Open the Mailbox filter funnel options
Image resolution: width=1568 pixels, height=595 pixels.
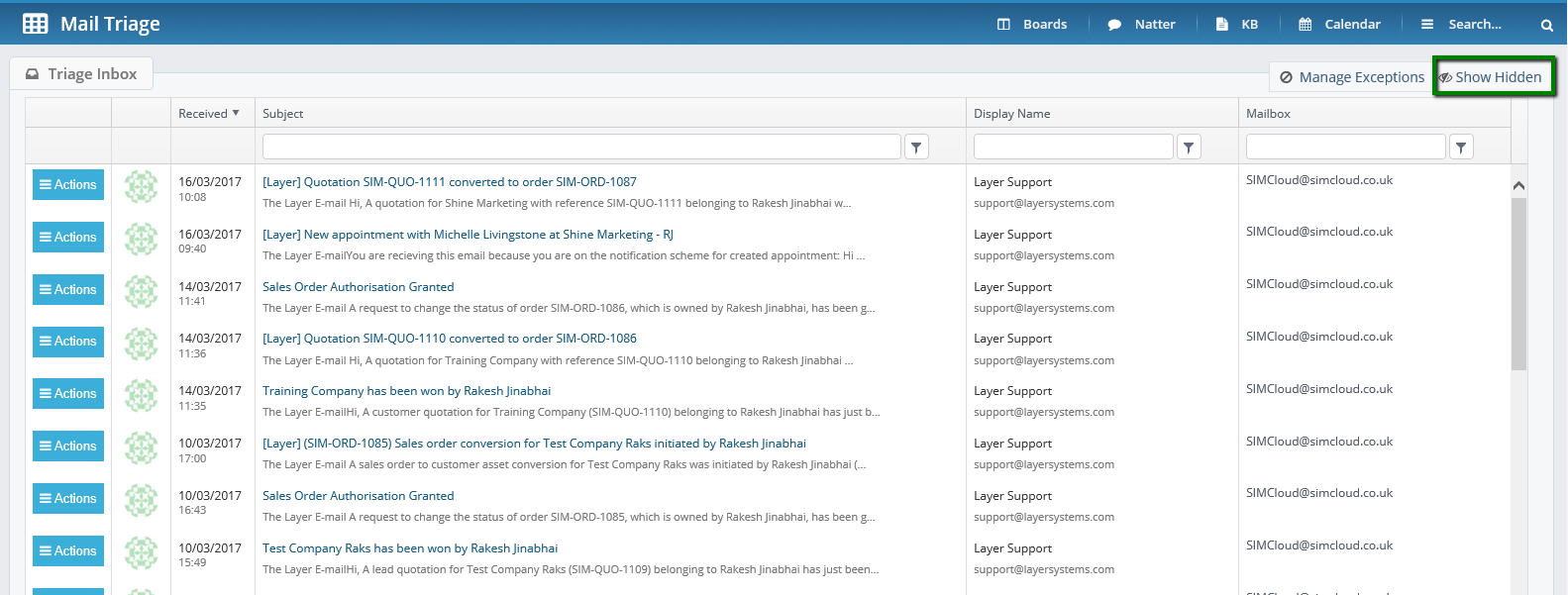[x=1461, y=148]
